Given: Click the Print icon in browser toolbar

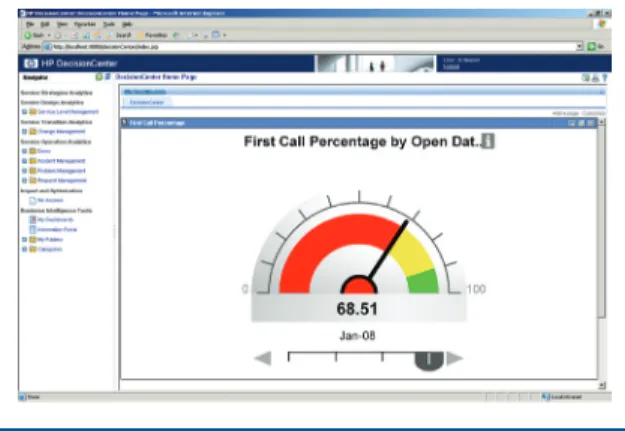Looking at the screenshot, I should tap(205, 35).
